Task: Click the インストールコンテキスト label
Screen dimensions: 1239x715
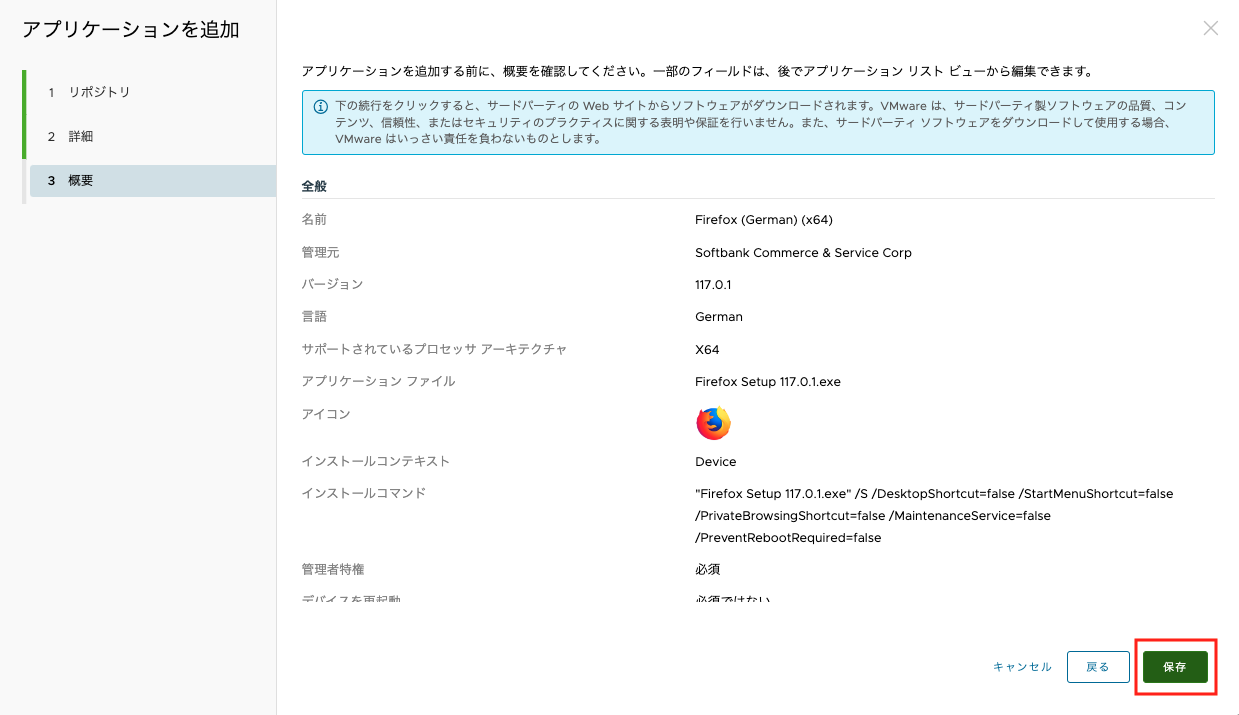Action: click(x=375, y=462)
